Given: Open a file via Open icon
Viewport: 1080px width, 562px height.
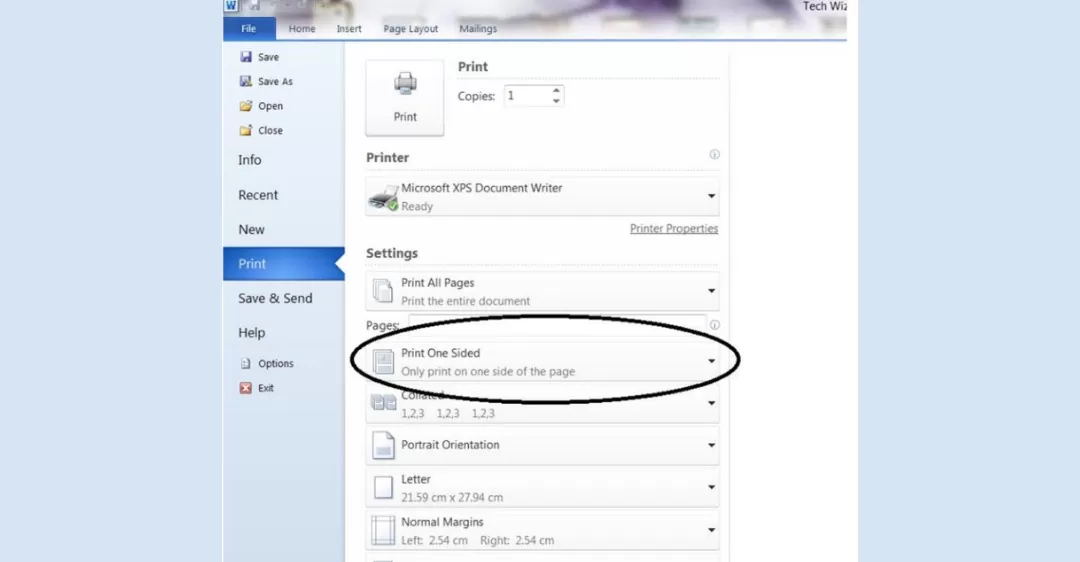Looking at the screenshot, I should point(246,106).
